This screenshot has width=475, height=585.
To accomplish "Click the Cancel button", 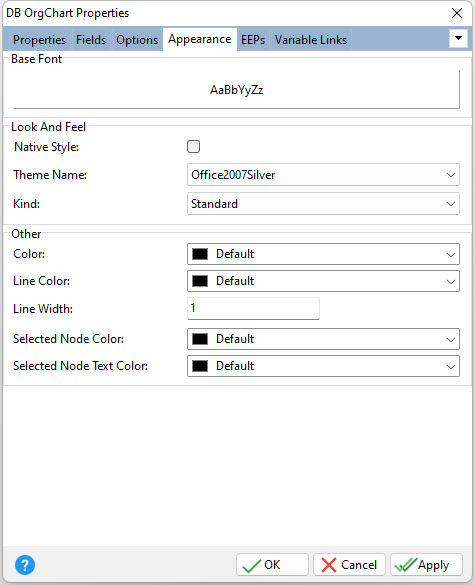I will 349,565.
